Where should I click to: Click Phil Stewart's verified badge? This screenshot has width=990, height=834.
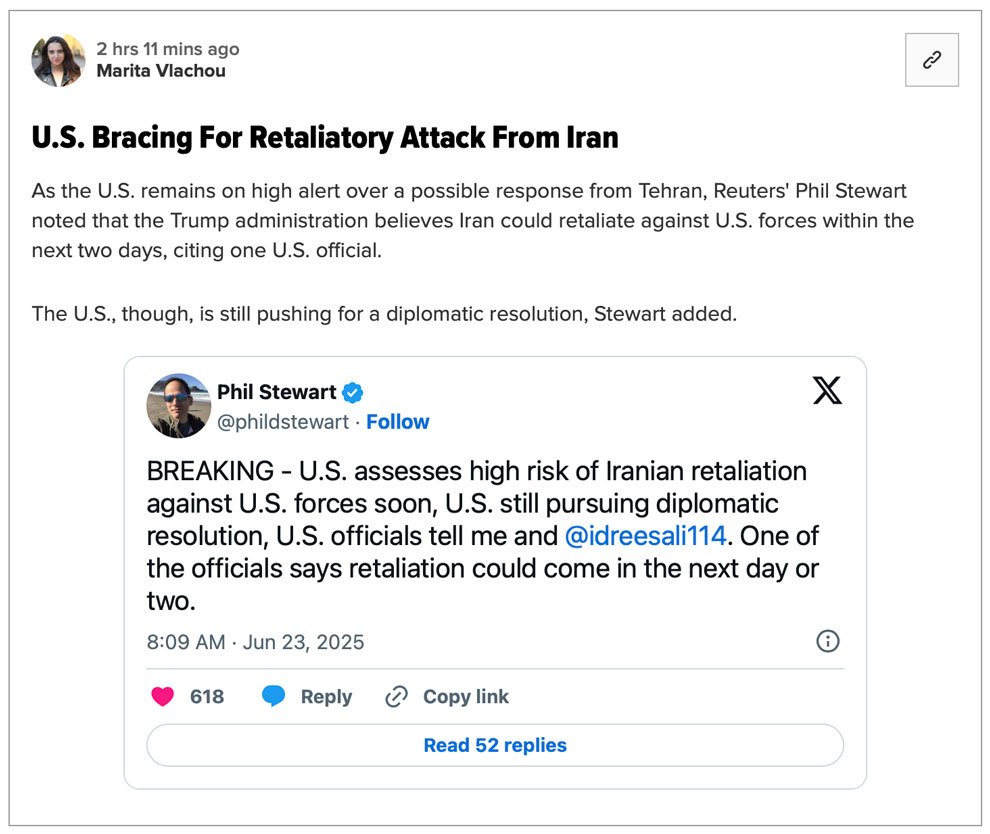pos(352,393)
